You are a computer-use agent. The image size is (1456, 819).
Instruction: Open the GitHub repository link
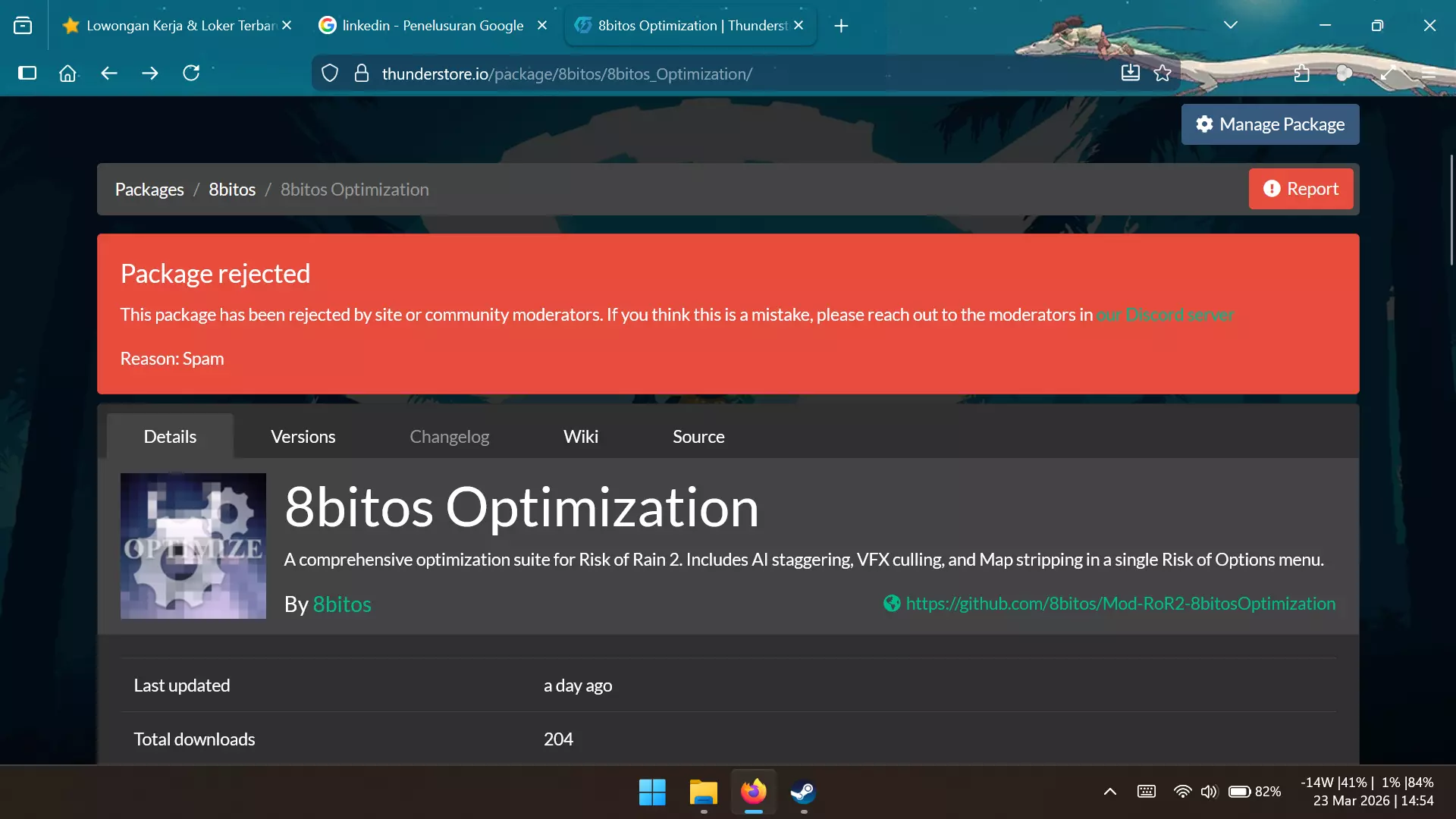point(1120,604)
